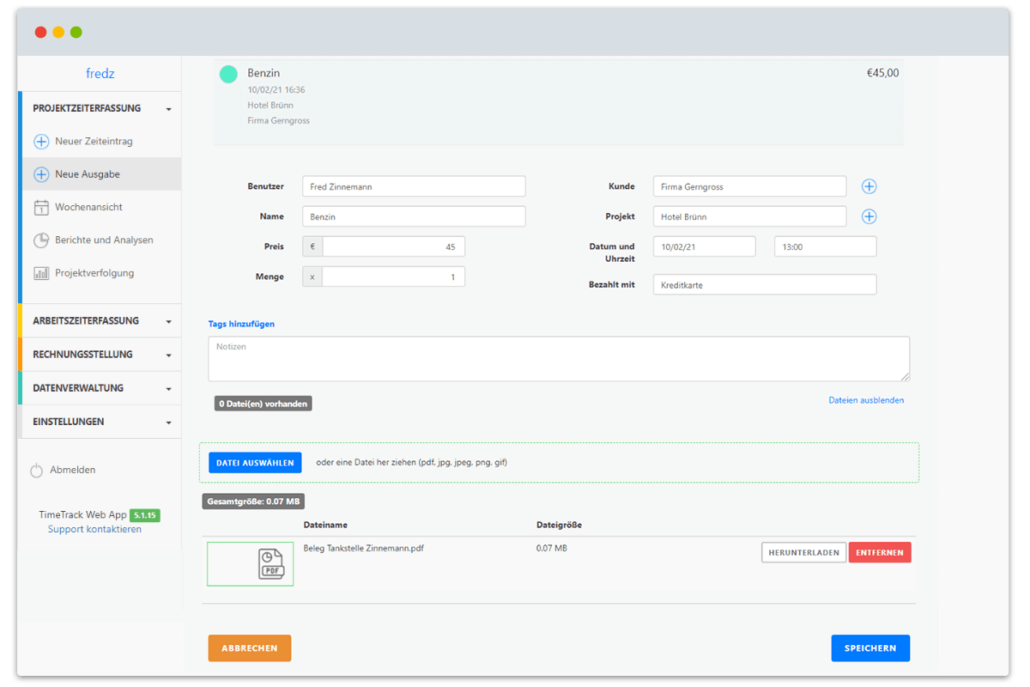1030x687 pixels.
Task: Click the plus icon beside Neuer Zeiteintrag
Action: pyautogui.click(x=41, y=142)
